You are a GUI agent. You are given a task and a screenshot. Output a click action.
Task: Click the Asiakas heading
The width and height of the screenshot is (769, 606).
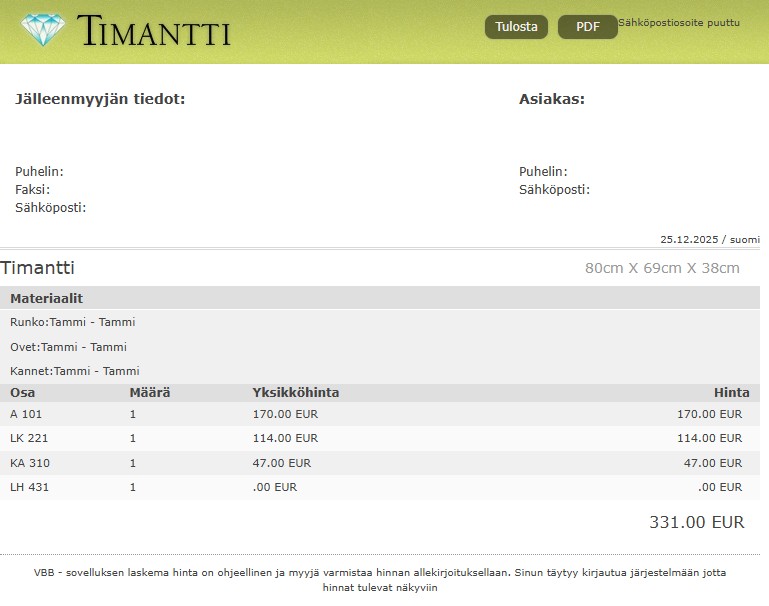pyautogui.click(x=551, y=99)
